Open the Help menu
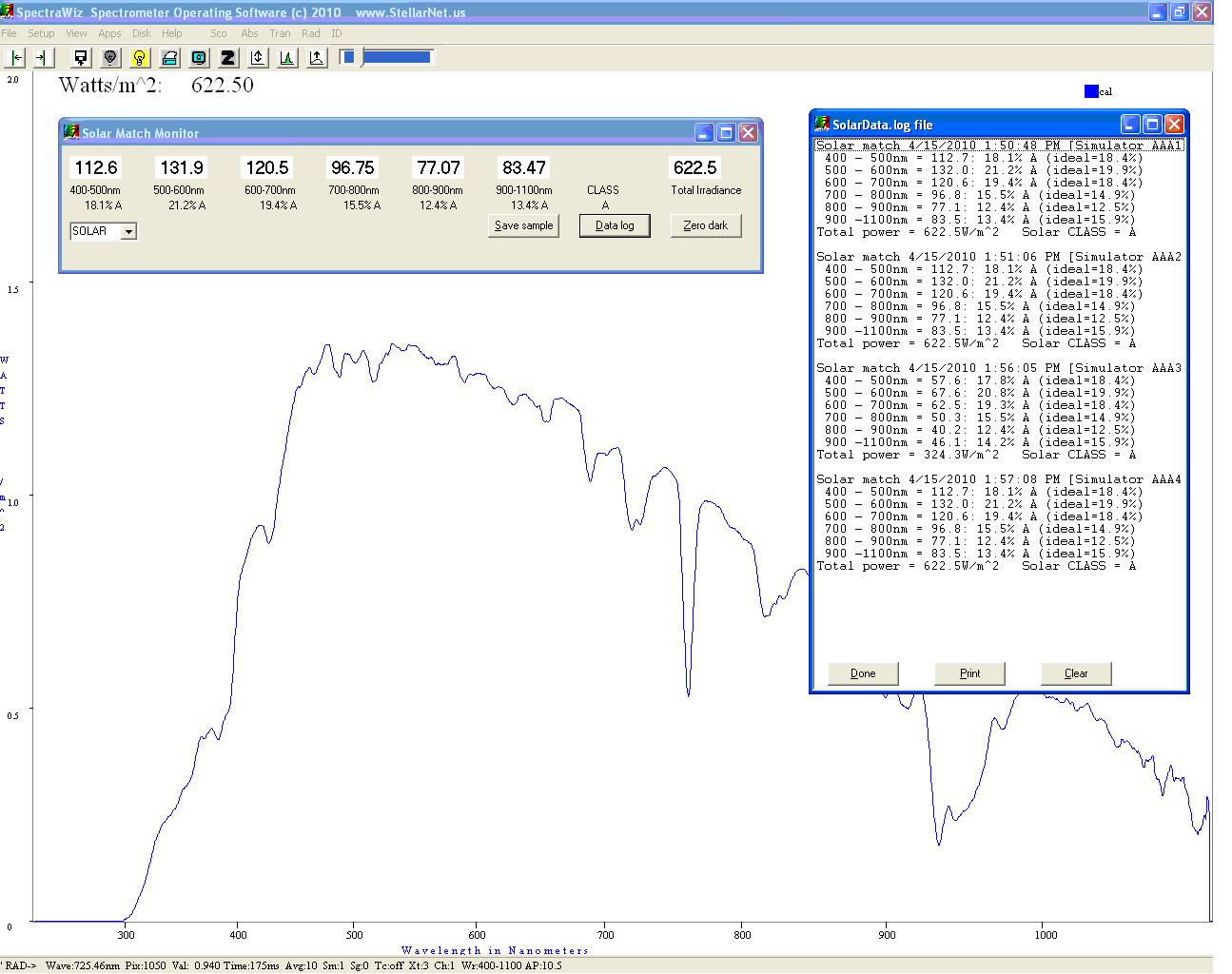The width and height of the screenshot is (1232, 974). [x=172, y=33]
